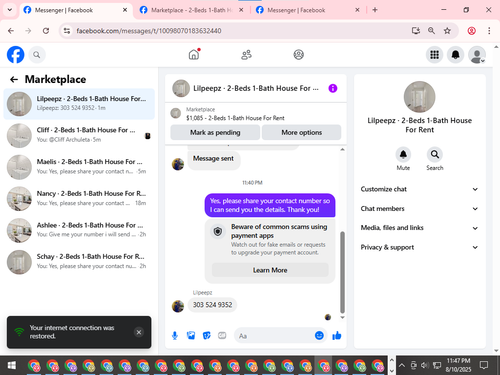Viewport: 500px width, 375px height.
Task: Open the Ashlee conversation in the list
Action: [x=79, y=230]
